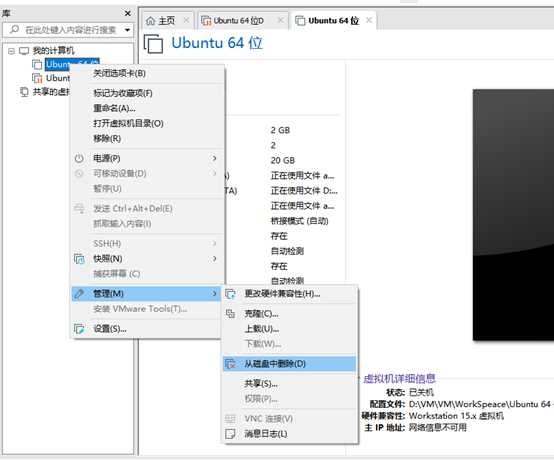This screenshot has height=460, width=554.
Task: Click the clone icon beside 克隆(C)...
Action: (230, 313)
